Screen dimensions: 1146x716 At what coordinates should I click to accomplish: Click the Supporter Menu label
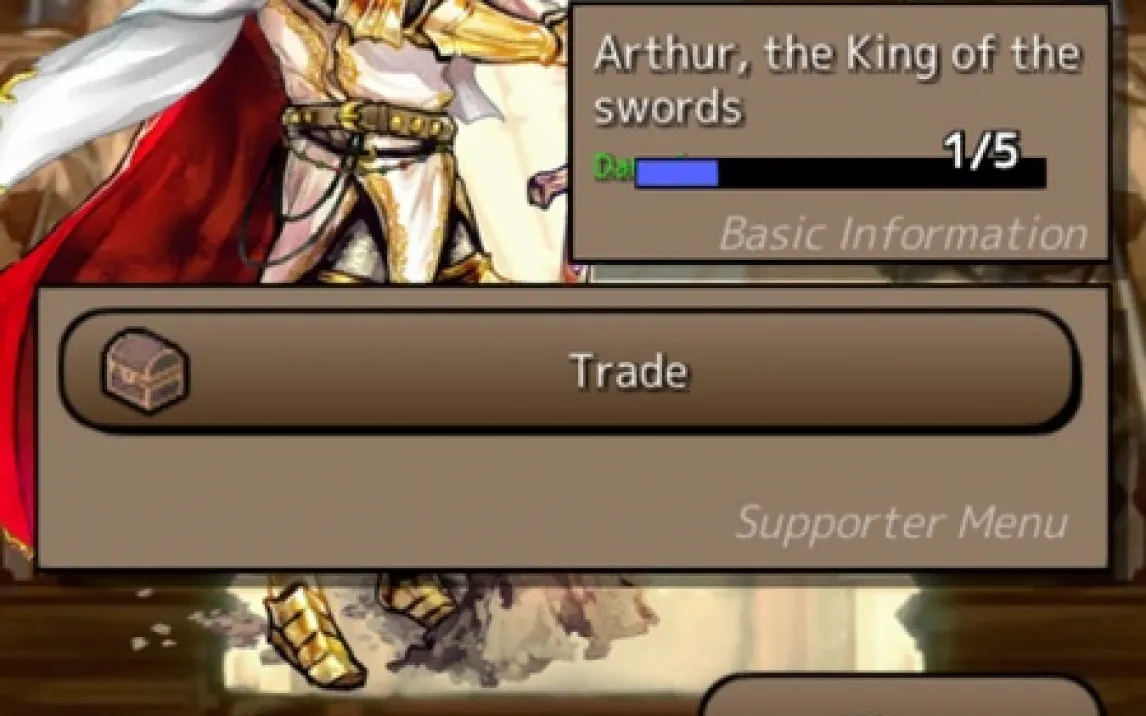tap(902, 522)
